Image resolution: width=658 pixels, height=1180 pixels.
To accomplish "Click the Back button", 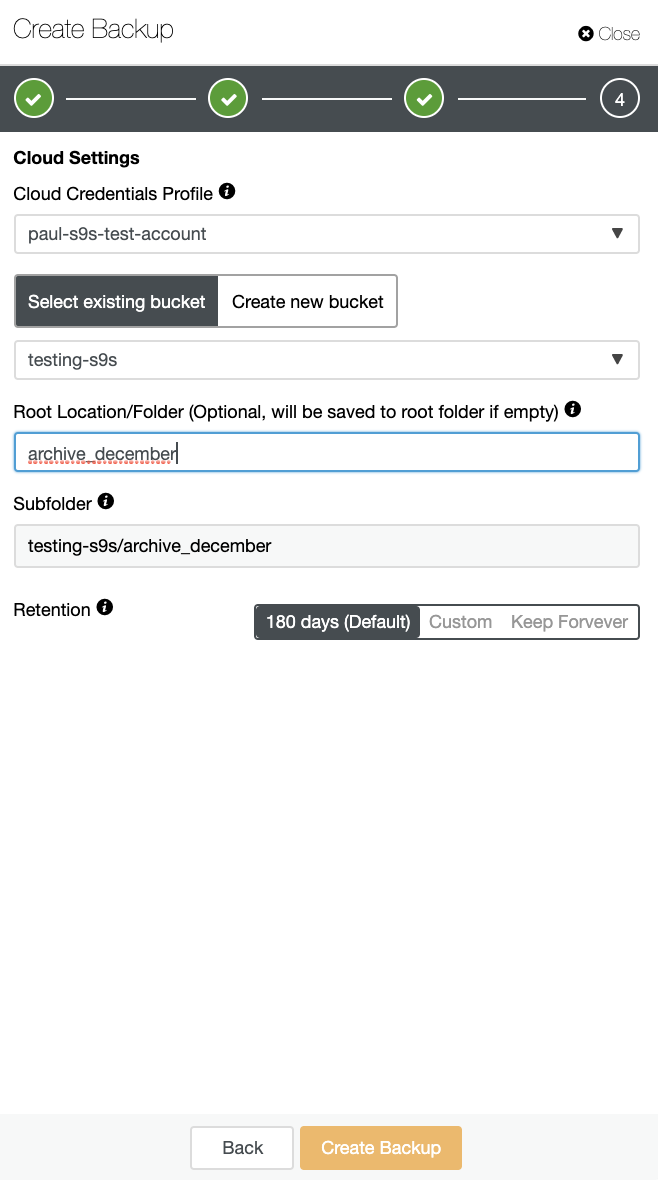I will 242,1148.
